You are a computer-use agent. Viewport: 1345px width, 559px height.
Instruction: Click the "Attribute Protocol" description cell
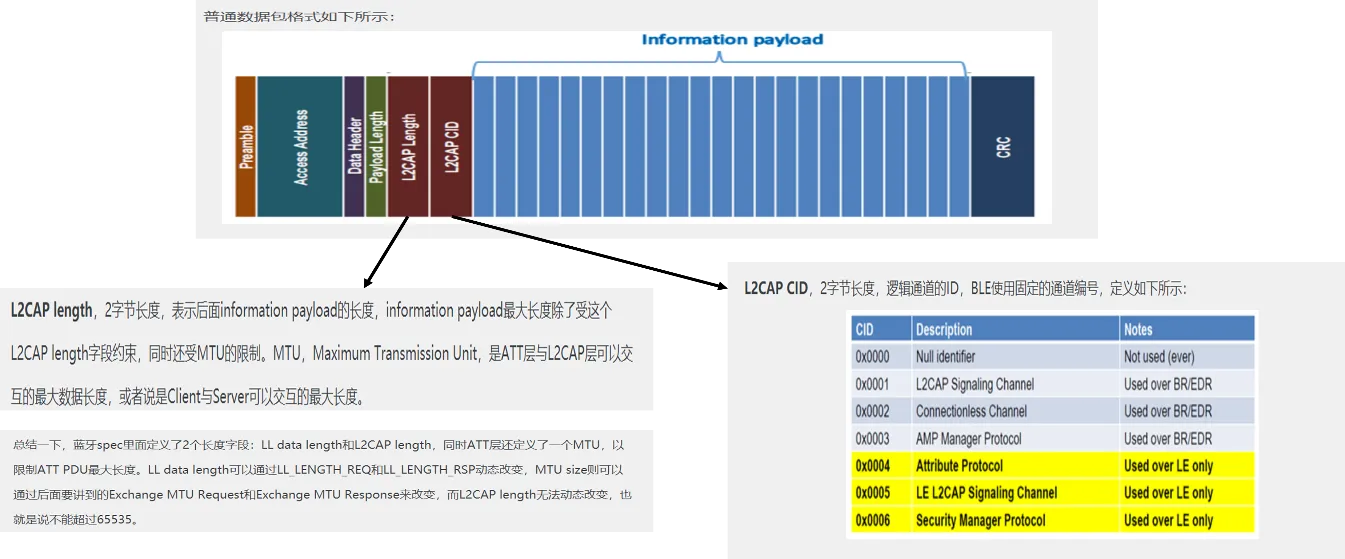click(x=1015, y=465)
